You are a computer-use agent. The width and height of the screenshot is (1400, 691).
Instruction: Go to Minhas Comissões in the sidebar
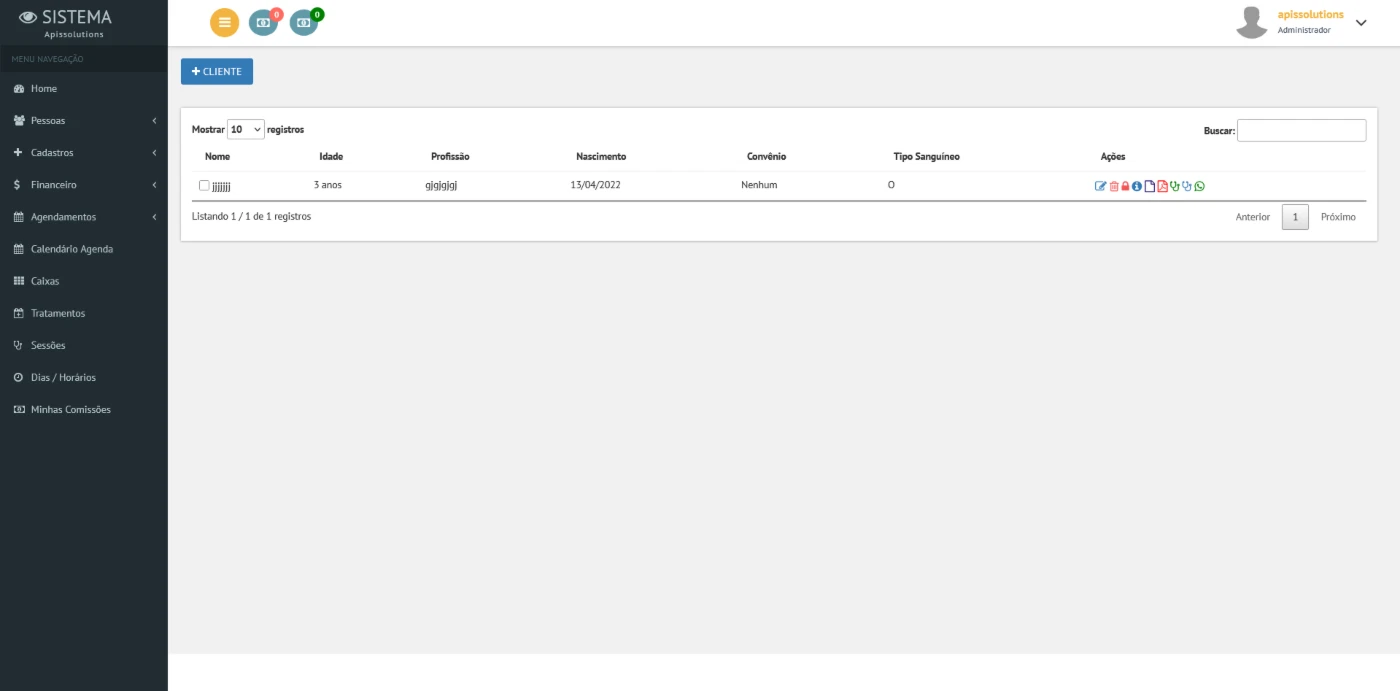click(x=70, y=410)
